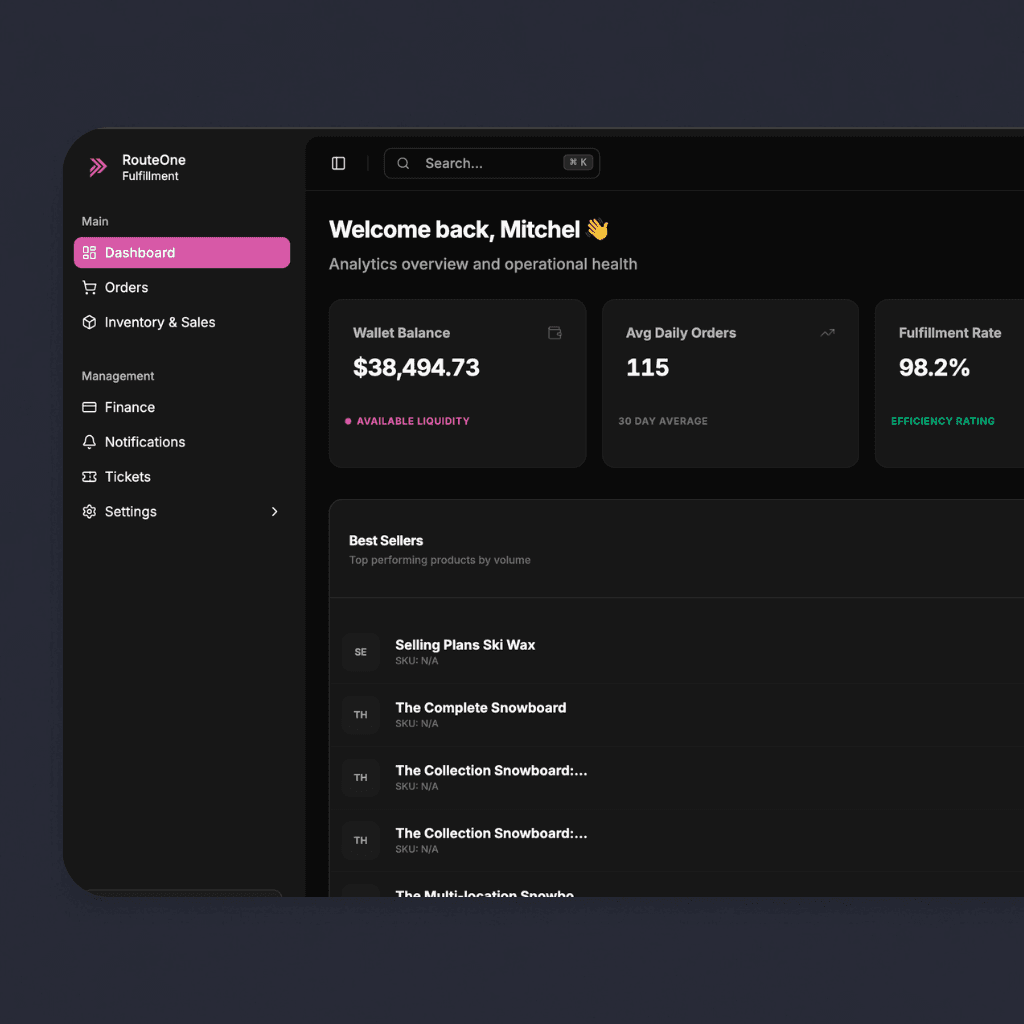The image size is (1024, 1024).
Task: Click the wallet icon on Wallet Balance card
Action: point(554,333)
